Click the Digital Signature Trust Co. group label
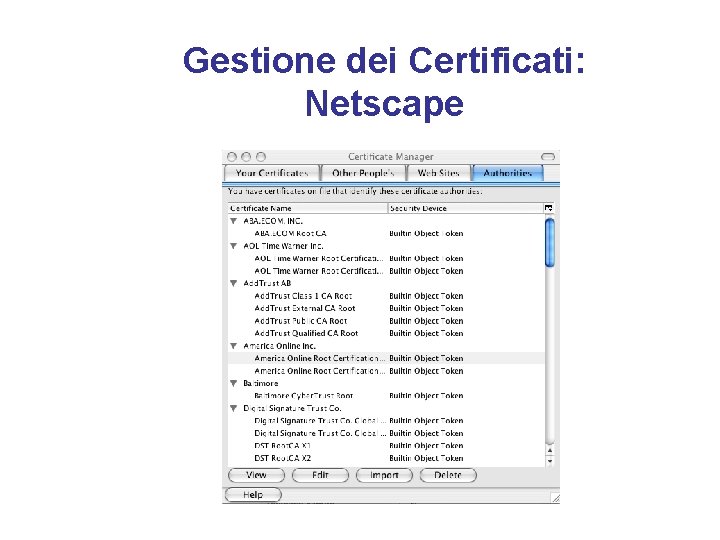The height and width of the screenshot is (540, 720). pos(292,408)
